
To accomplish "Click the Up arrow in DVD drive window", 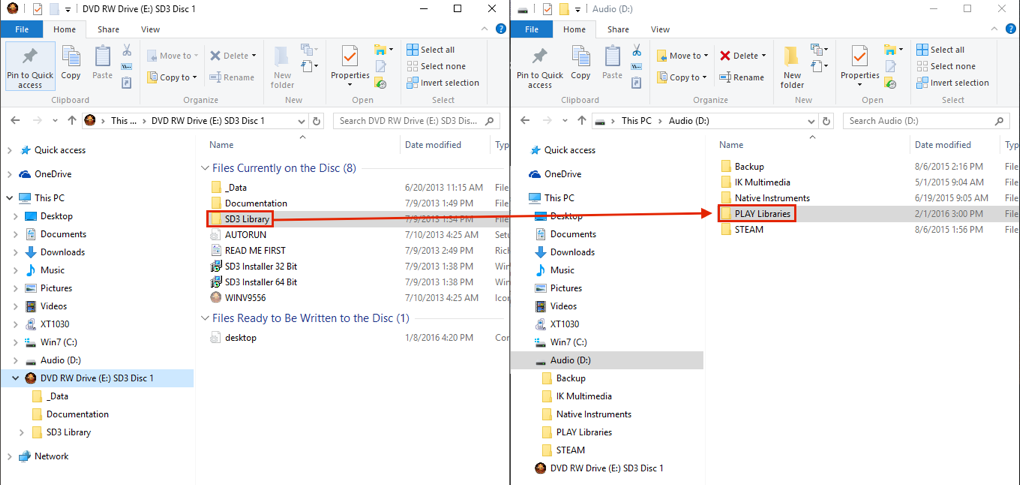I will click(72, 121).
